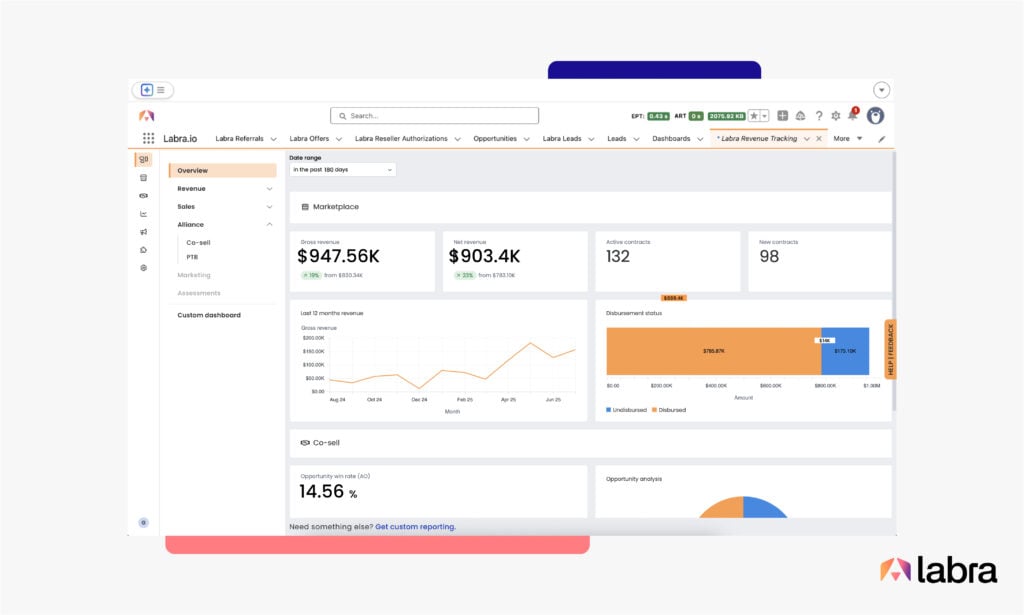This screenshot has height=615, width=1024.
Task: Switch to the Labra Referrals tab
Action: (239, 138)
